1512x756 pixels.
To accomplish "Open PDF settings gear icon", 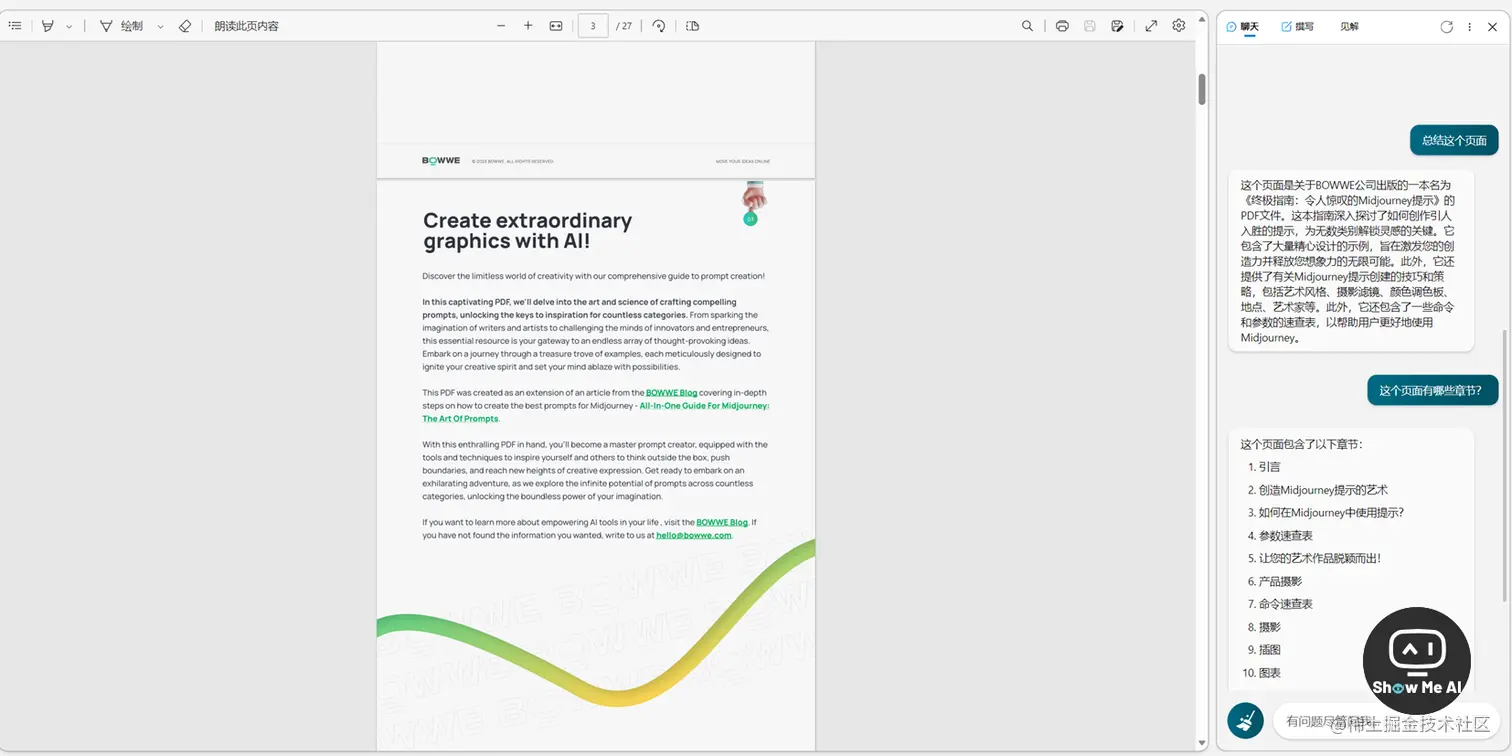I will [x=1179, y=26].
